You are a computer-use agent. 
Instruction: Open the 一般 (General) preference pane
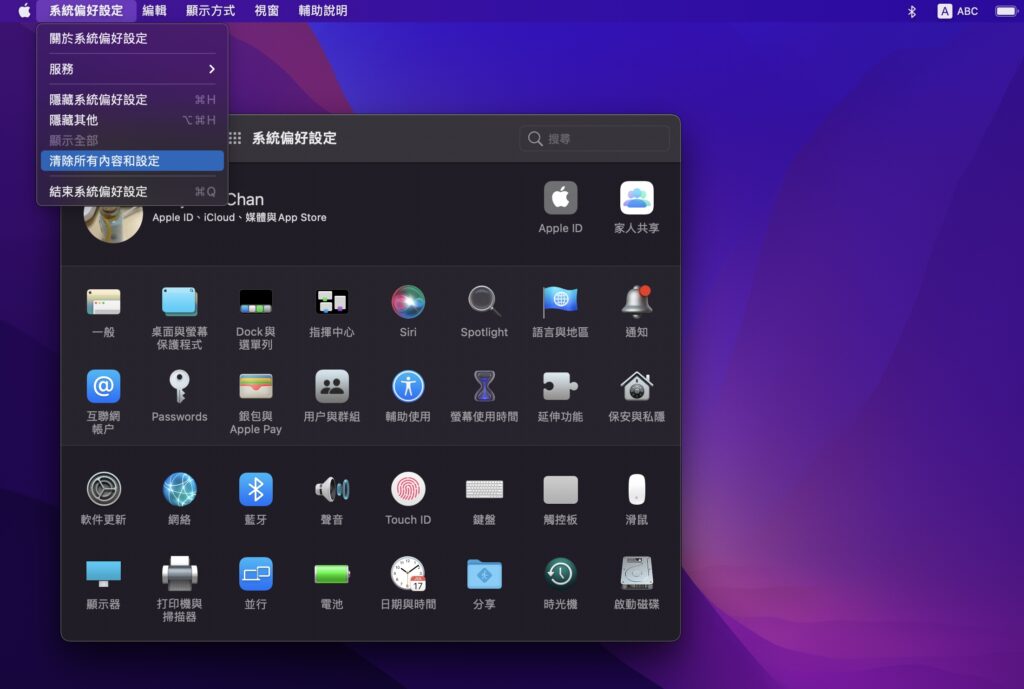(x=103, y=302)
